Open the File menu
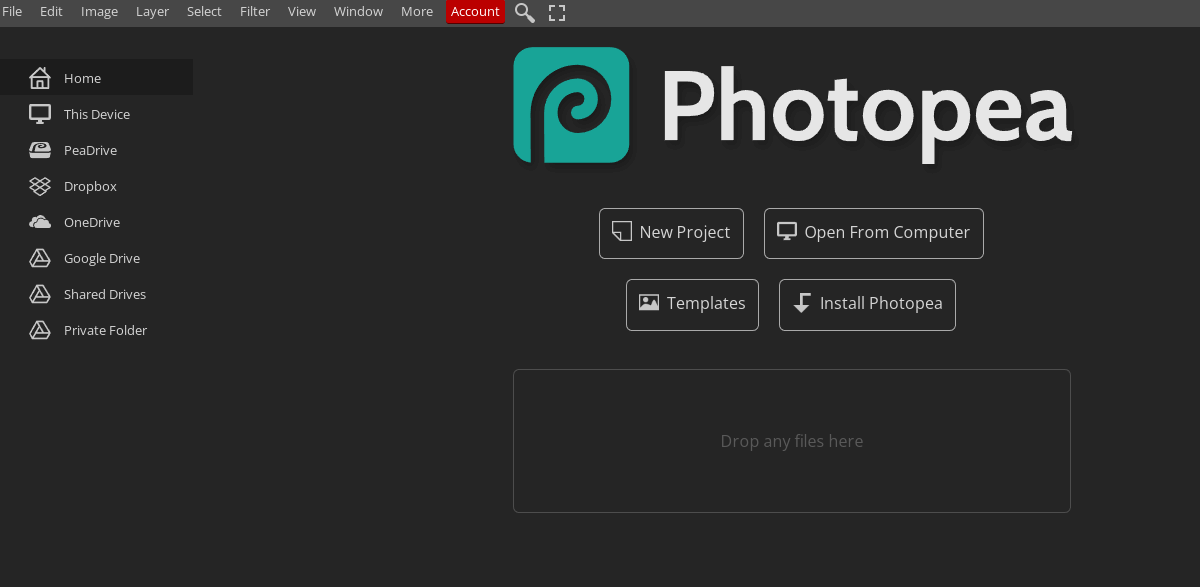Screen dimensions: 1200x587 12,12
